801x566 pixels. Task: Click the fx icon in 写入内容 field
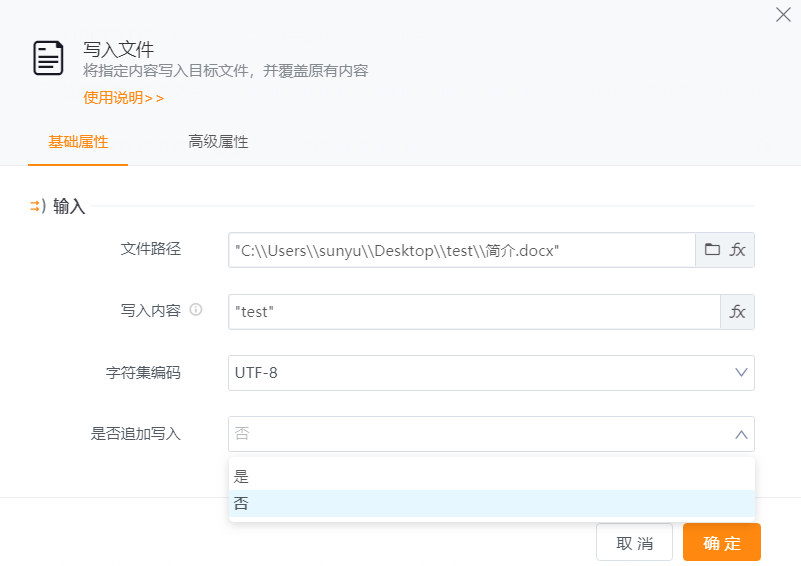tap(738, 312)
